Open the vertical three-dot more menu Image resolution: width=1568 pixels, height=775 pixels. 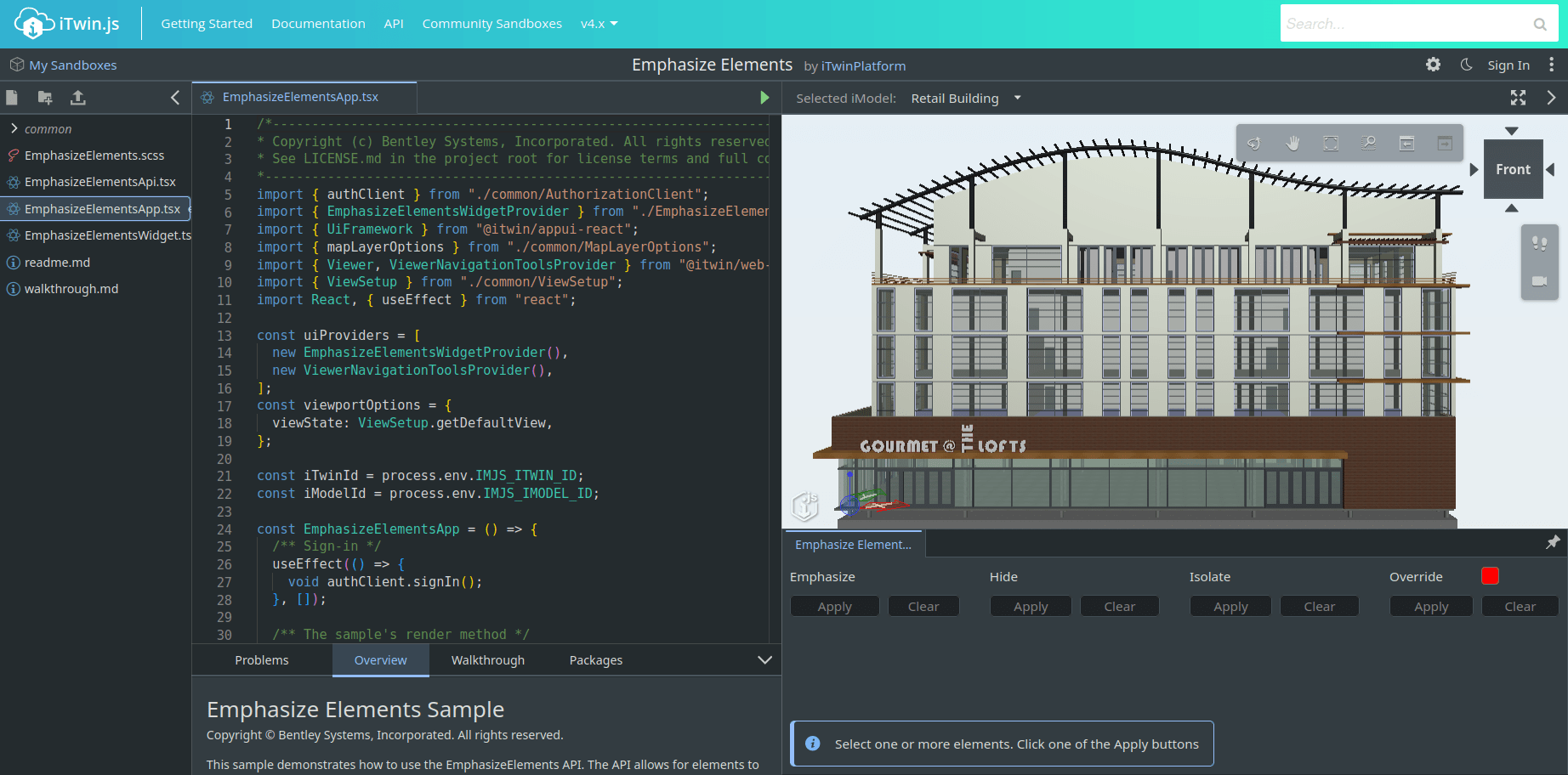coord(1552,65)
